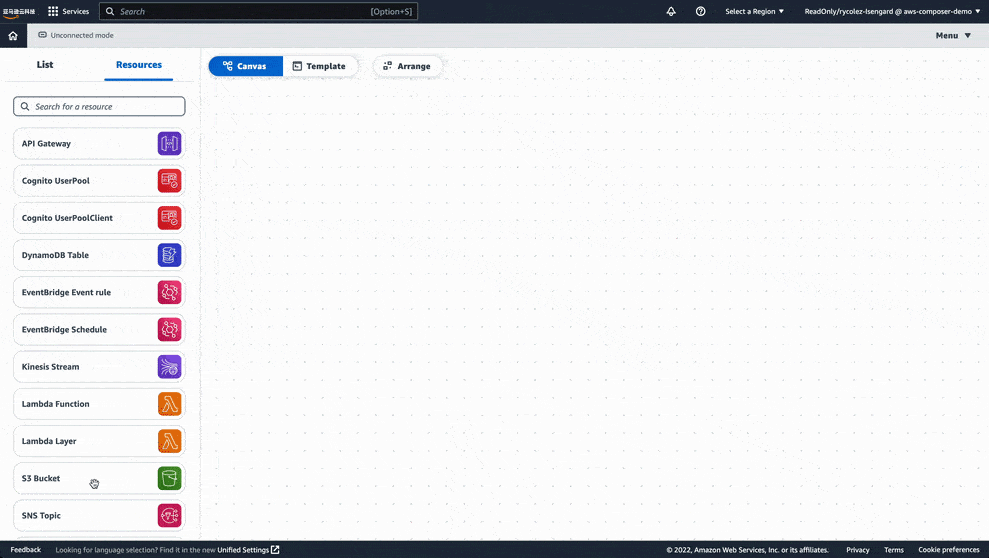The image size is (989, 558).
Task: Focus the Search for a resource field
Action: tap(99, 107)
